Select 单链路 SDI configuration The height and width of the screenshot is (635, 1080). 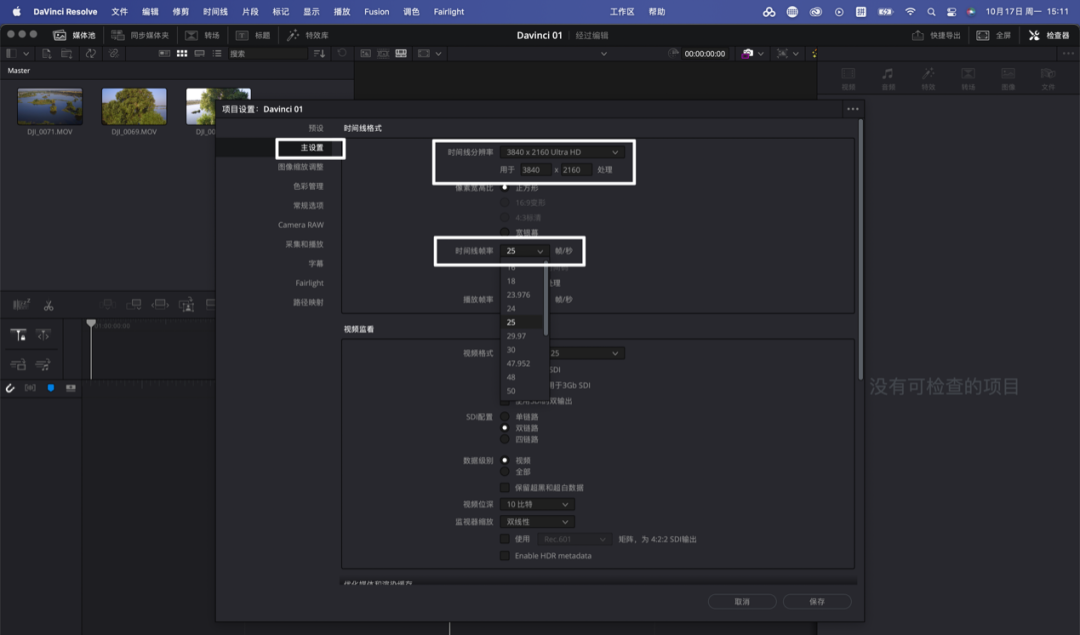(x=505, y=417)
